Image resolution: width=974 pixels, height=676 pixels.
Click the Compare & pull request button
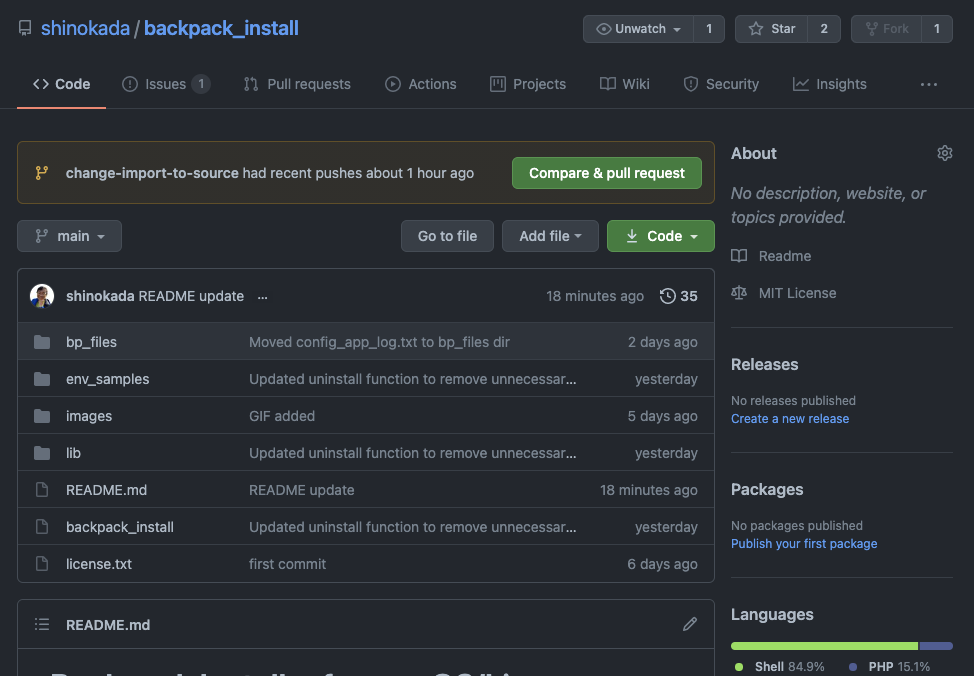pyautogui.click(x=606, y=173)
